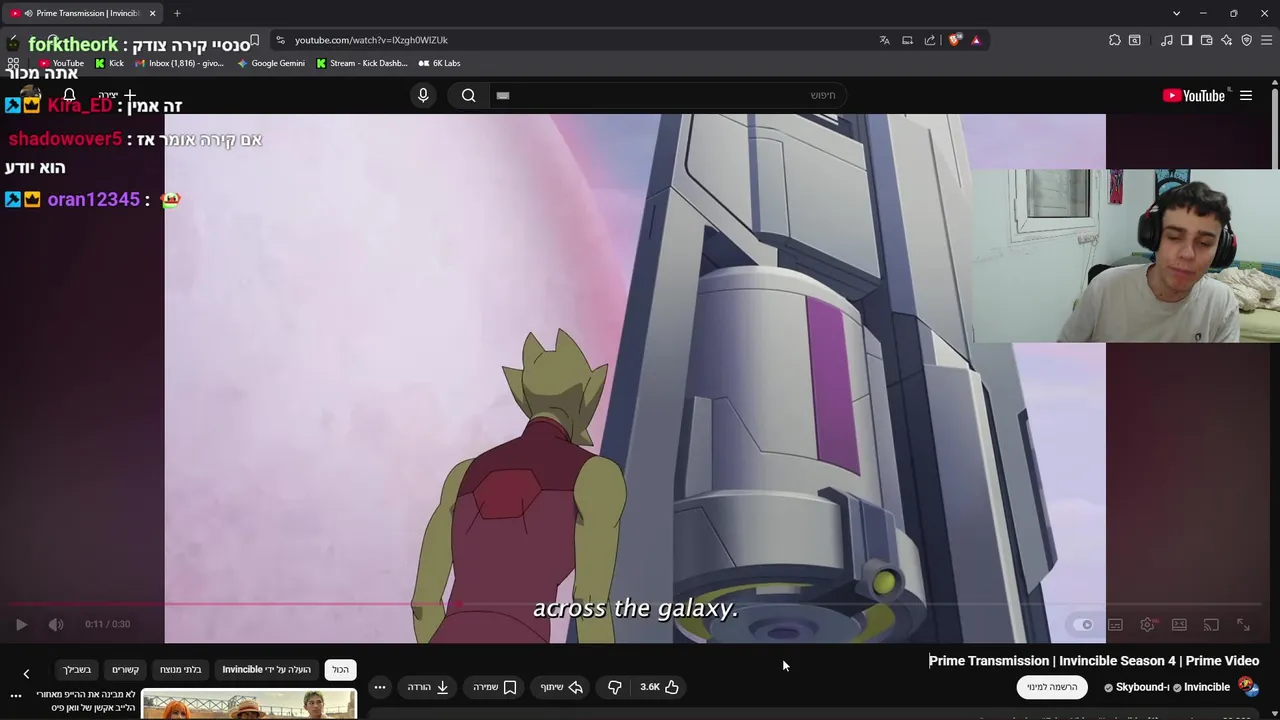The height and width of the screenshot is (720, 1280).
Task: Bookmark this page with bookmark icon
Action: pyautogui.click(x=255, y=40)
